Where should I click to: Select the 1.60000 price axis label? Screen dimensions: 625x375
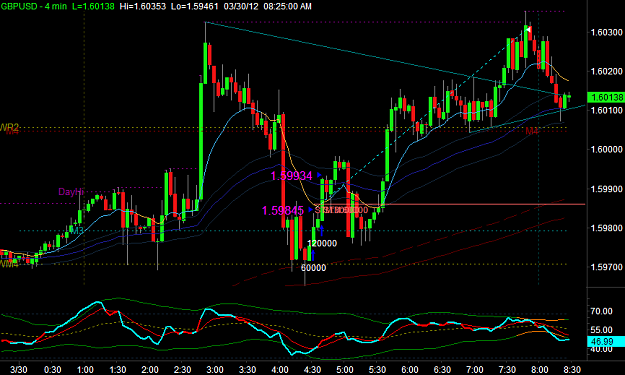[x=606, y=149]
